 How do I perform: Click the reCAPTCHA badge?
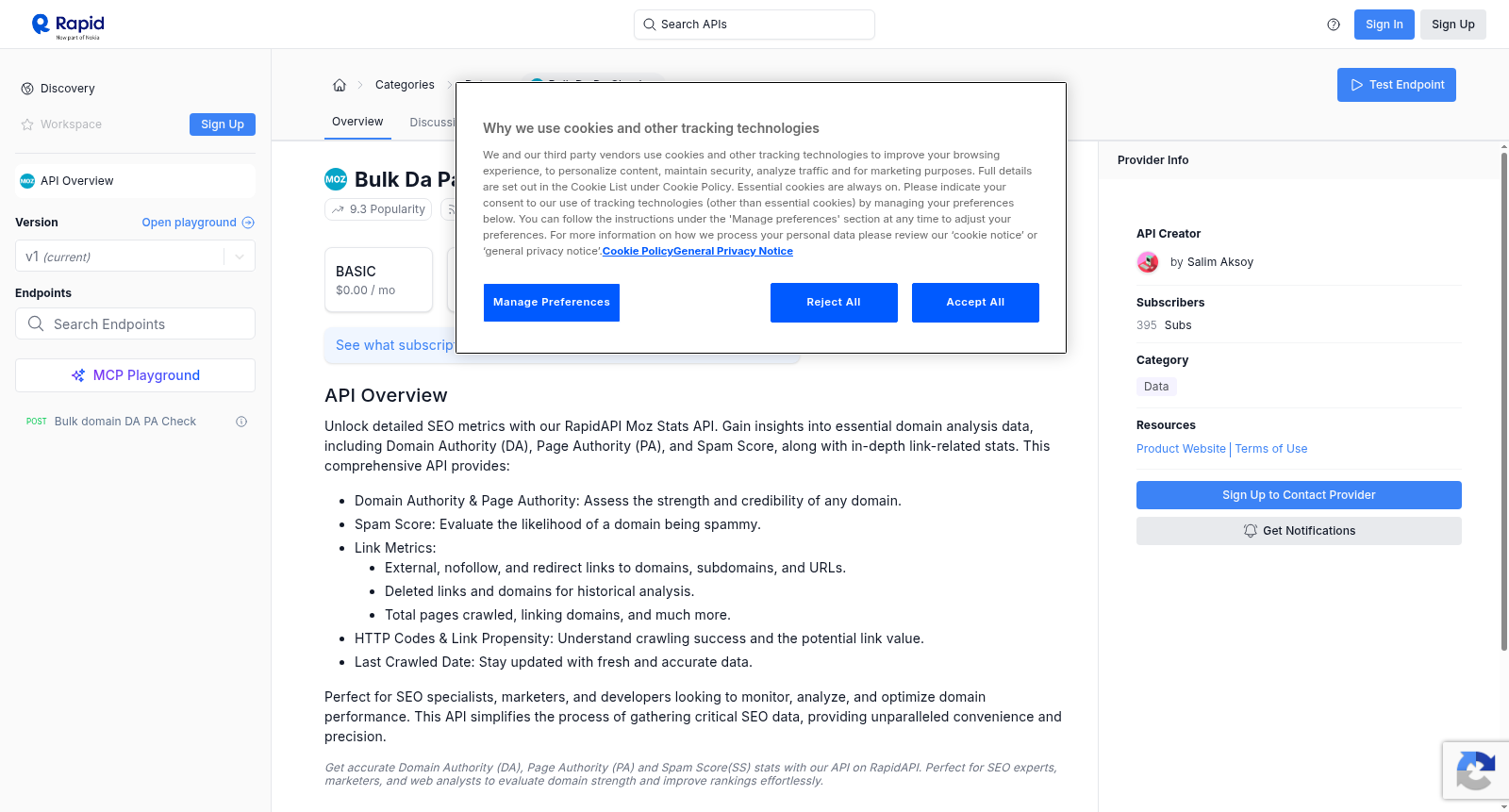pyautogui.click(x=1475, y=771)
